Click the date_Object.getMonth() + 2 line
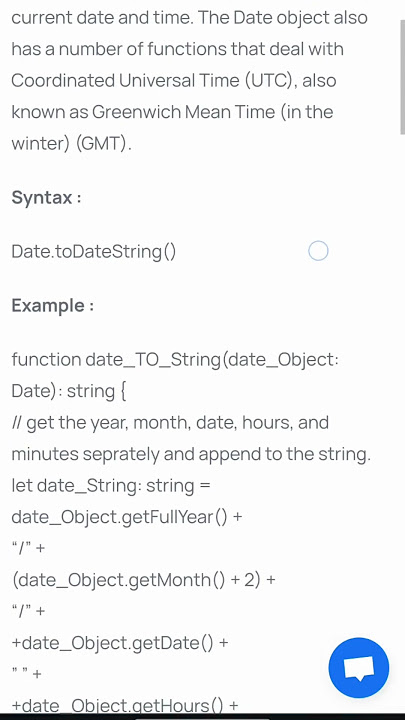 click(x=144, y=580)
